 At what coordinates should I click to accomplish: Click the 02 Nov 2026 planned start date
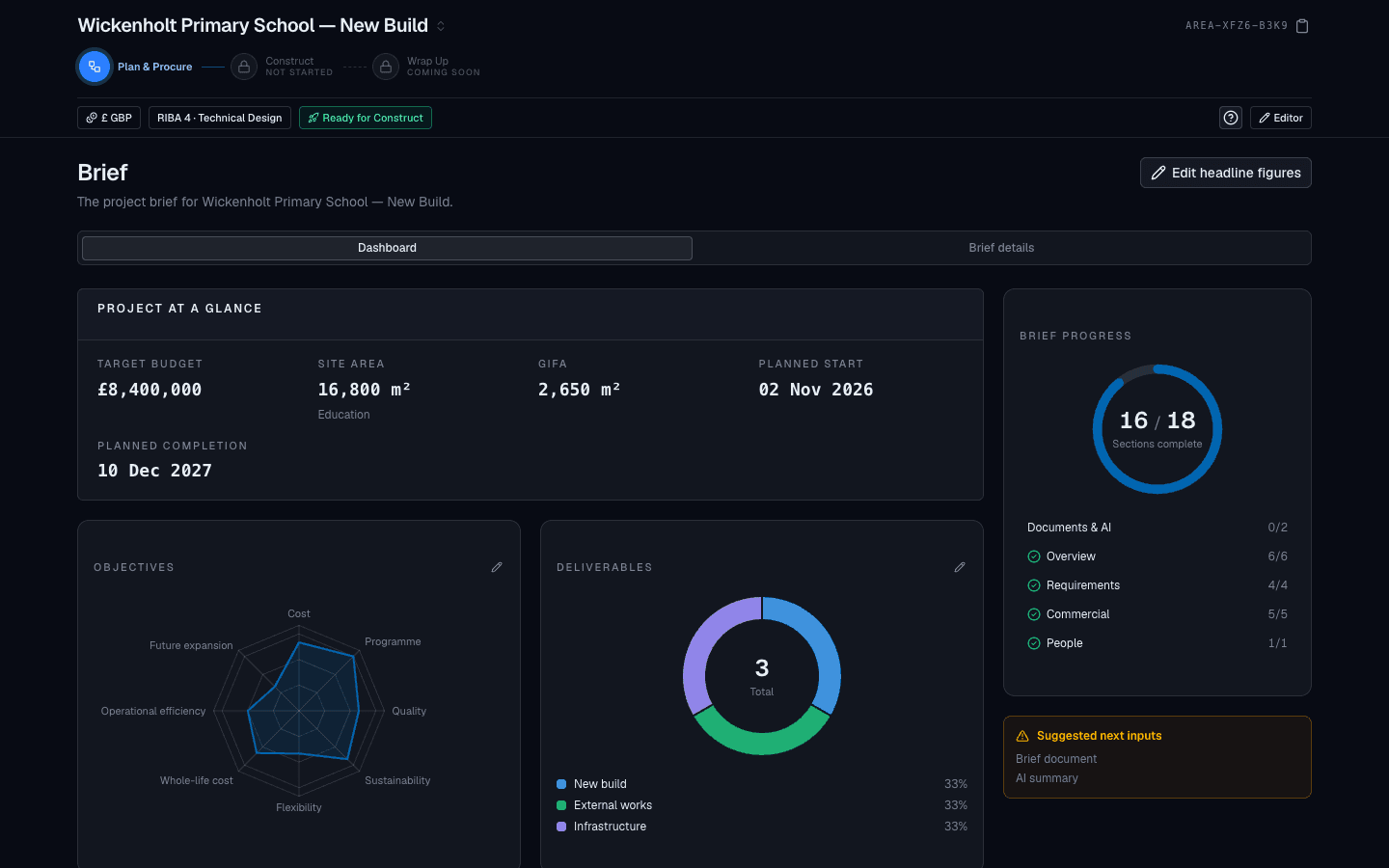(816, 390)
